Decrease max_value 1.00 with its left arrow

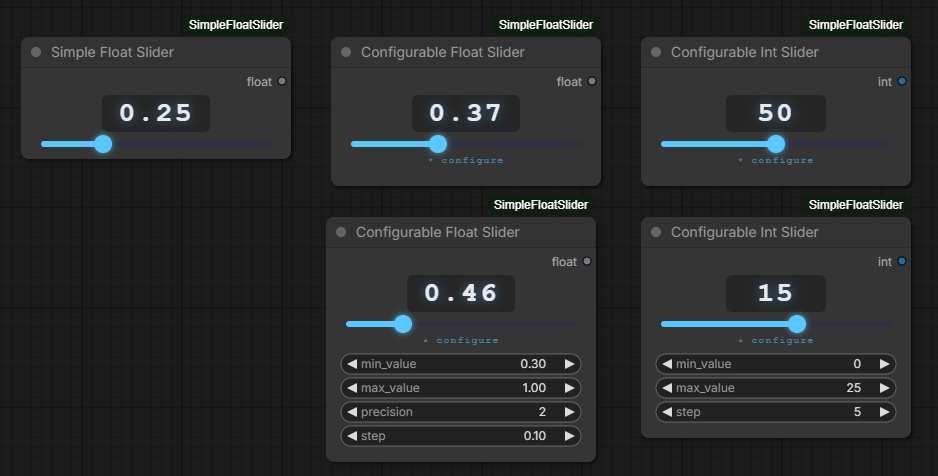(352, 387)
